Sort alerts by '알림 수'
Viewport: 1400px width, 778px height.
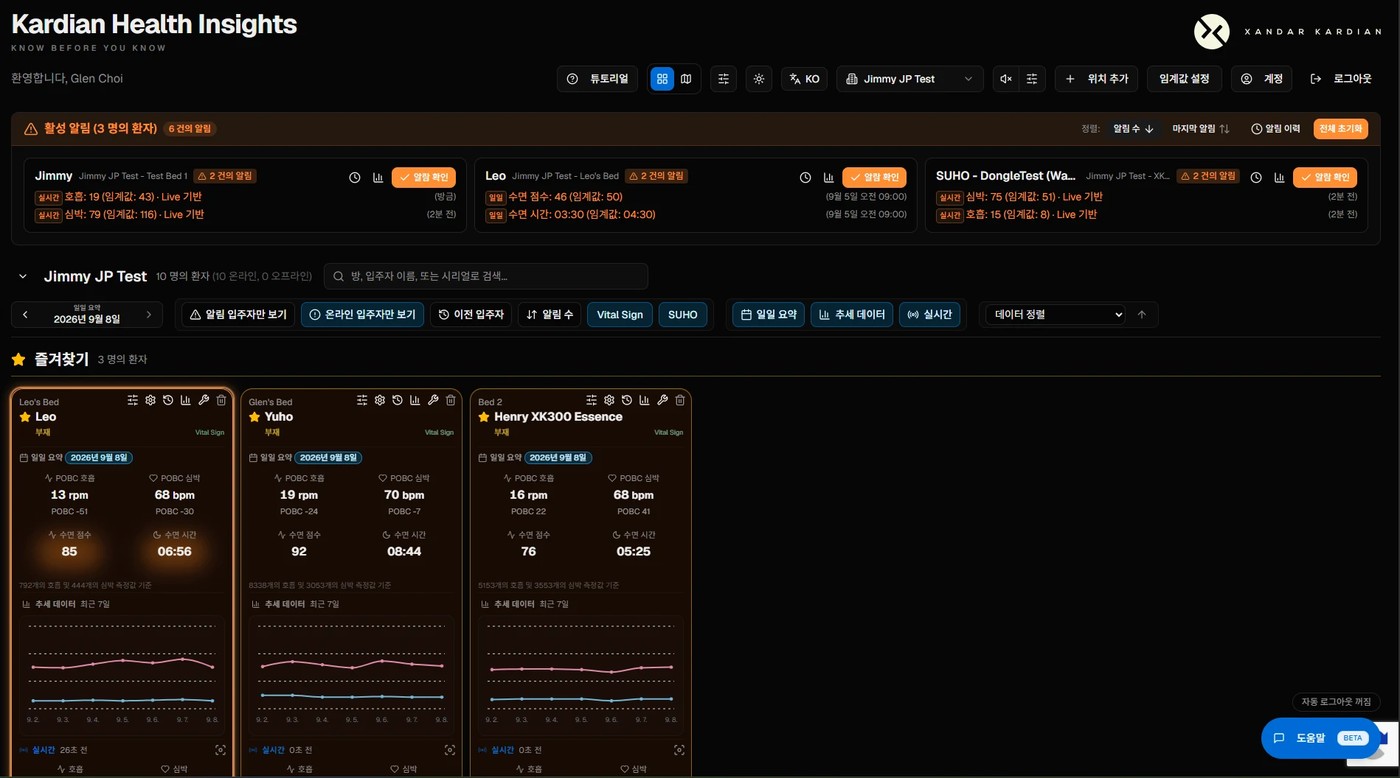point(1134,129)
